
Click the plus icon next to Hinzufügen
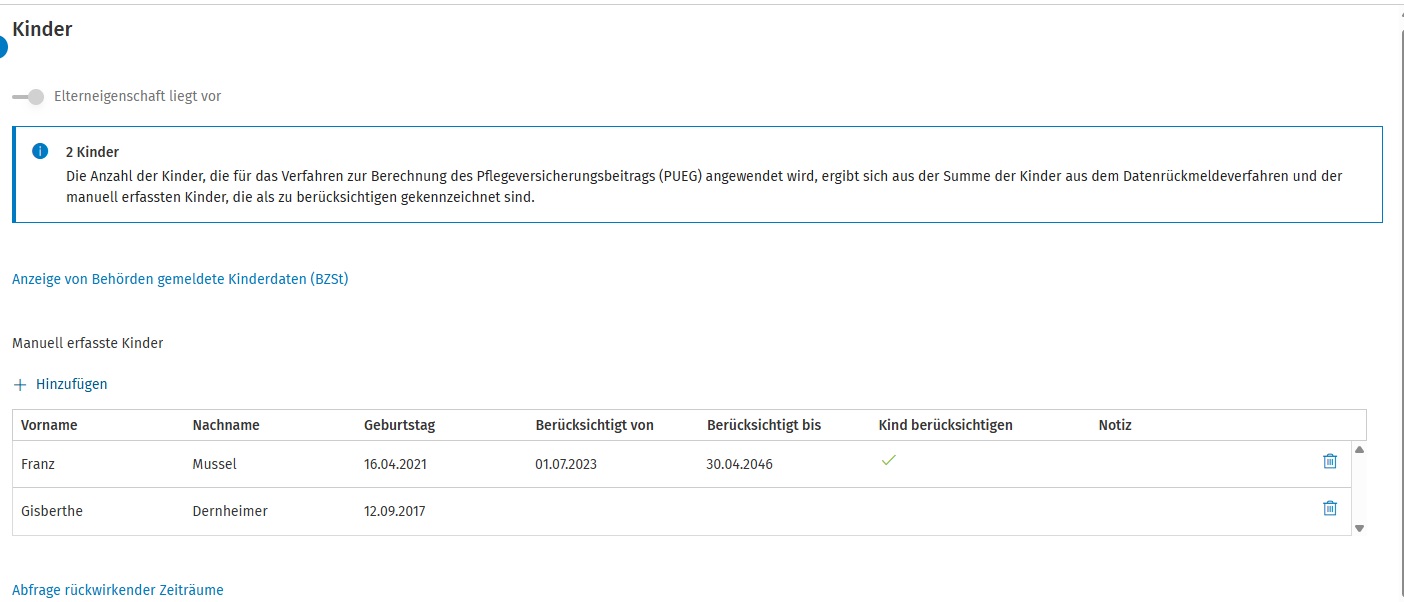click(20, 385)
